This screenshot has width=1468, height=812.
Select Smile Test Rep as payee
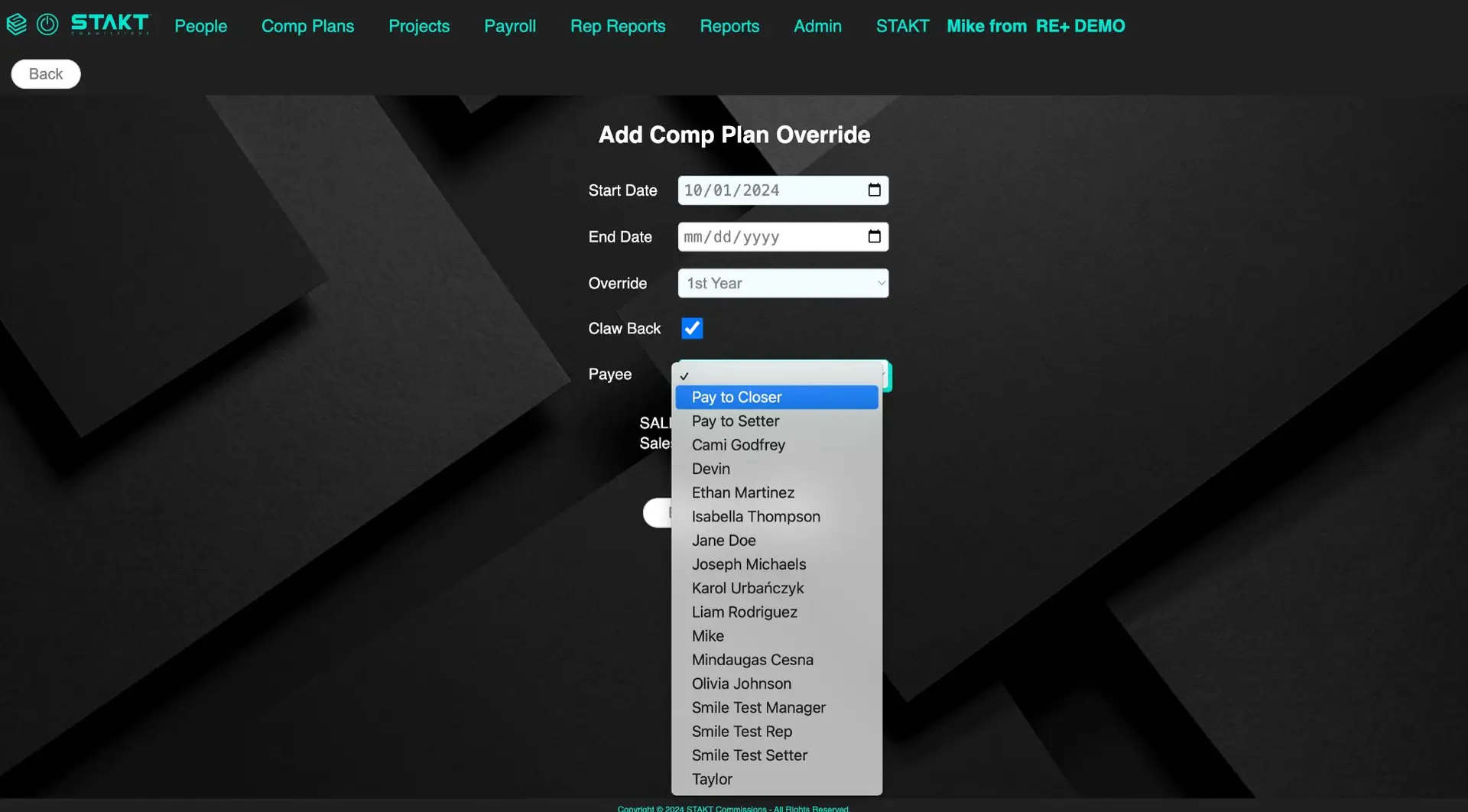[777, 732]
